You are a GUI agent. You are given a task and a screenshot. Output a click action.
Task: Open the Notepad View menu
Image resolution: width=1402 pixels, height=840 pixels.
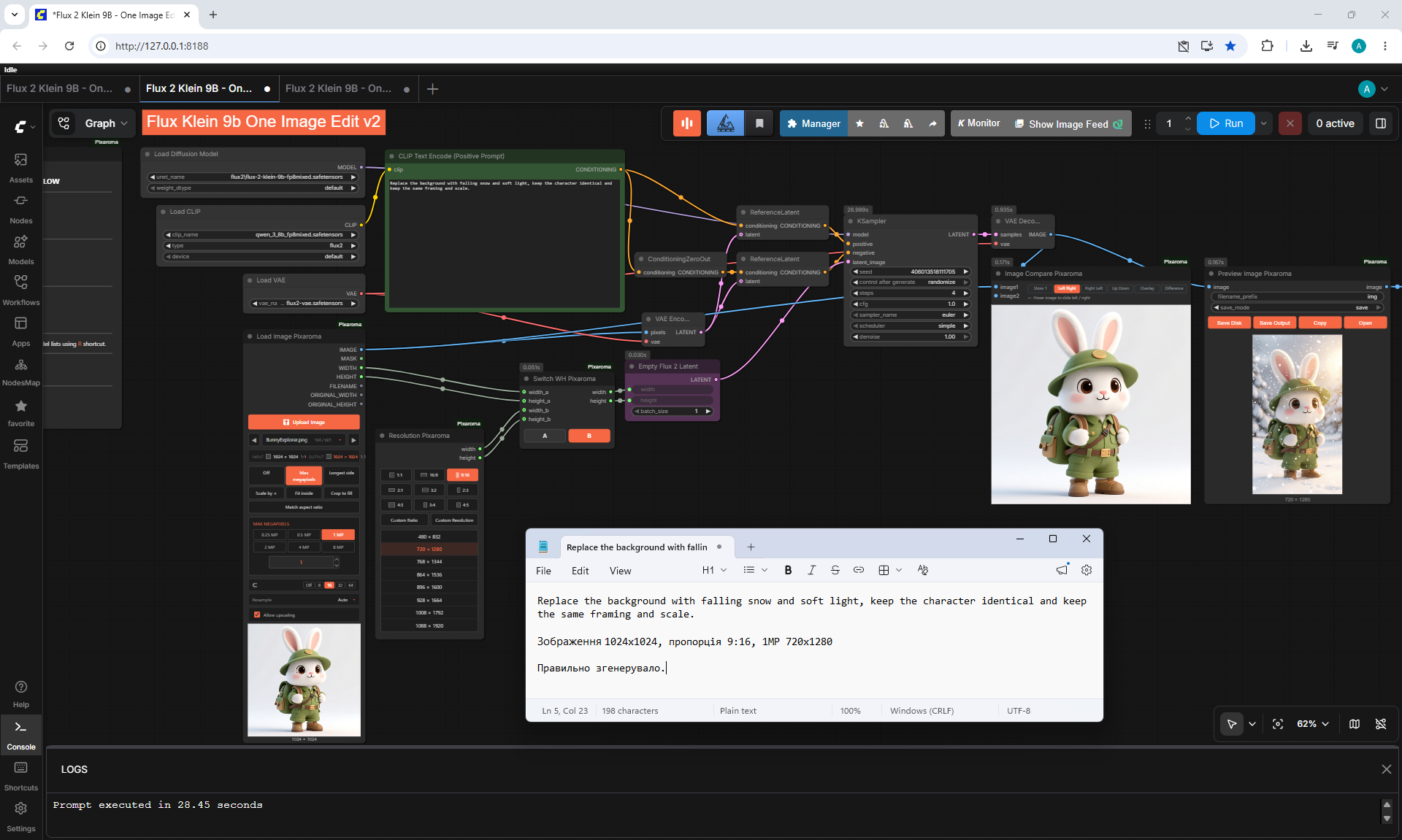(x=620, y=571)
